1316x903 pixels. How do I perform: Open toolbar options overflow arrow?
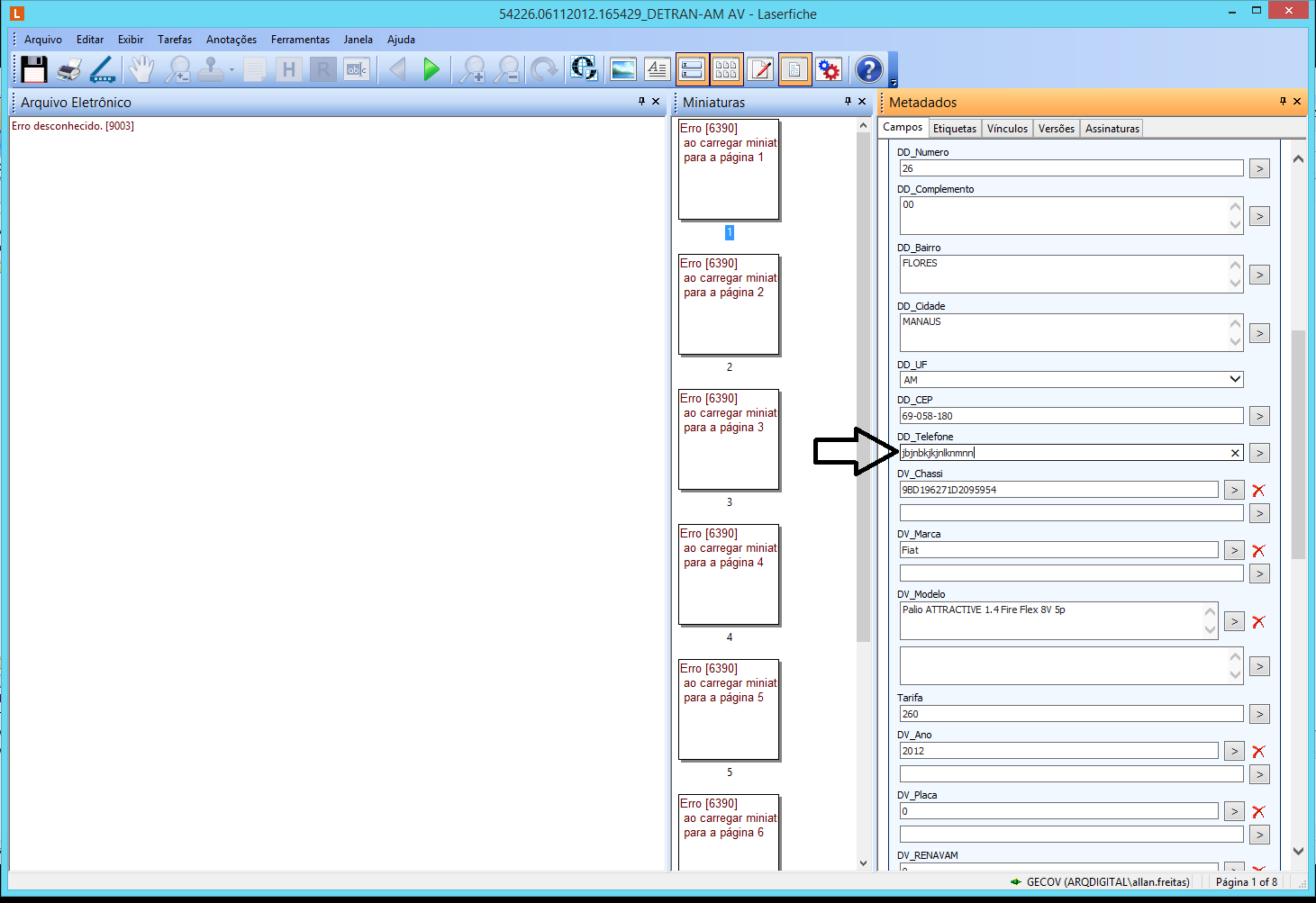[x=894, y=83]
